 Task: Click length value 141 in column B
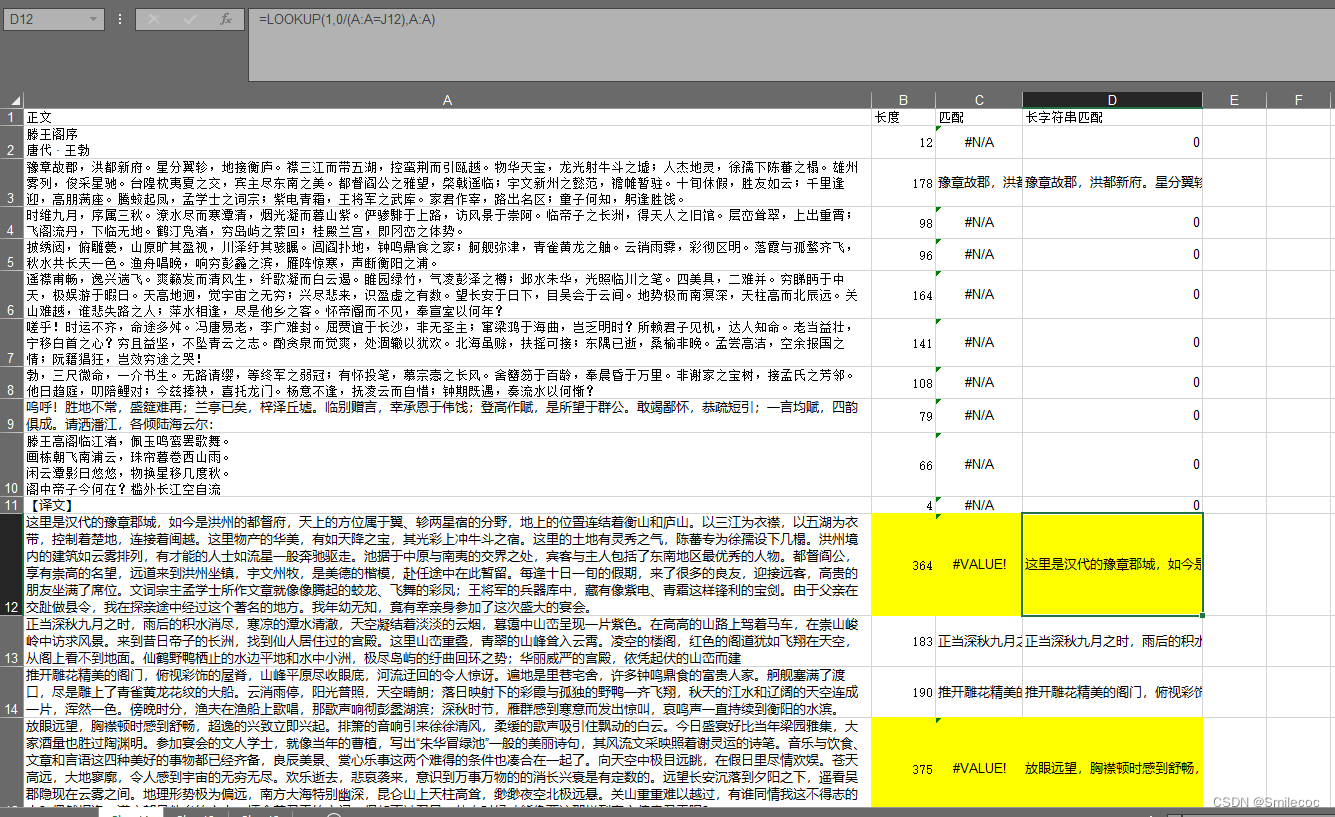click(904, 343)
